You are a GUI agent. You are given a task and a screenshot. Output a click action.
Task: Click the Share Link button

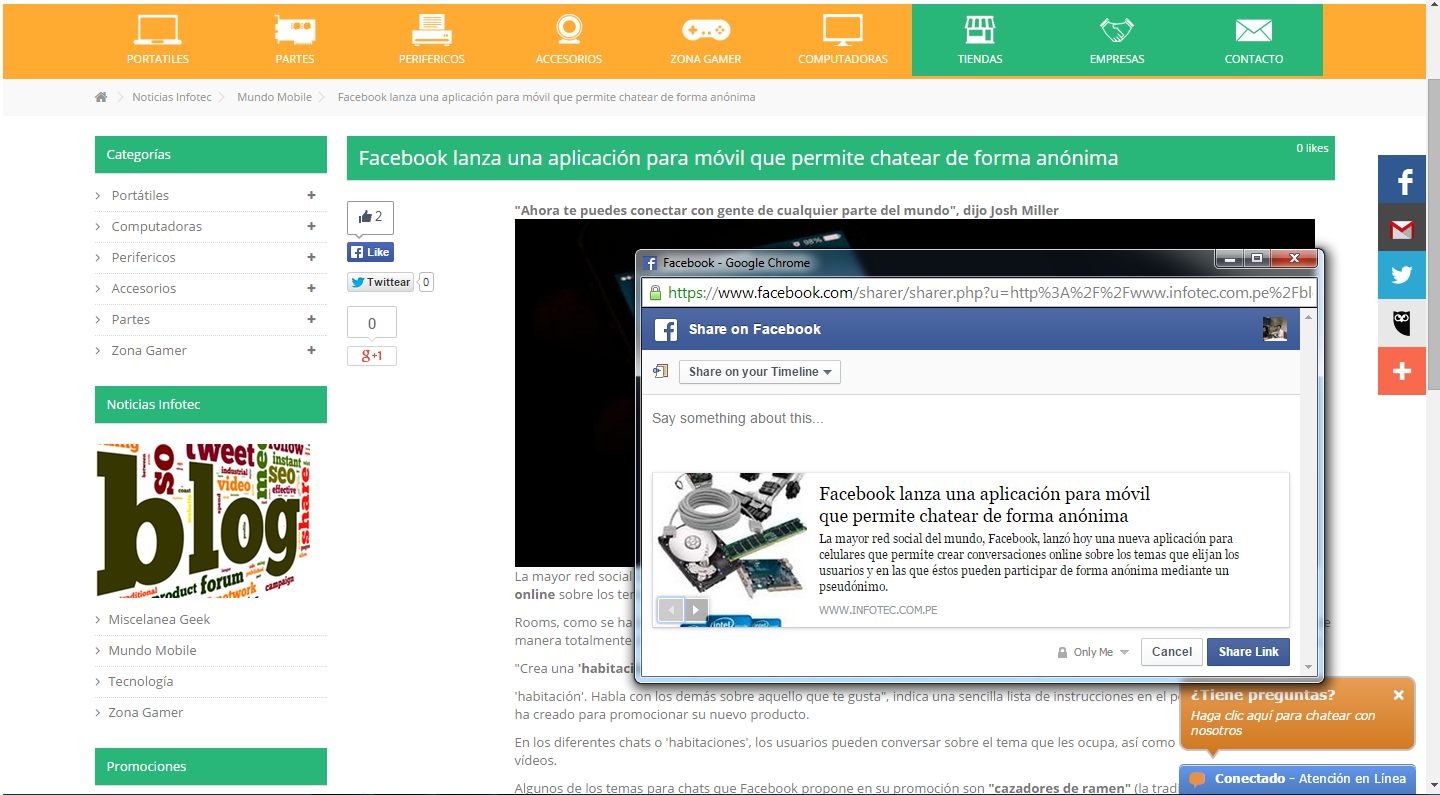pyautogui.click(x=1249, y=652)
